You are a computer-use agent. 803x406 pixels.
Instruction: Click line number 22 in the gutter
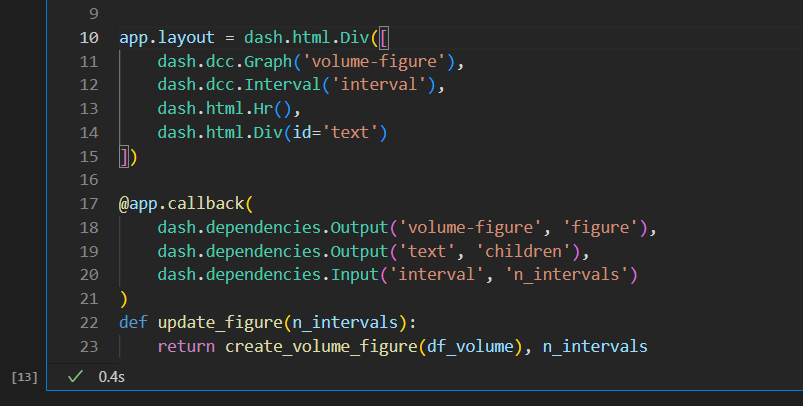point(89,323)
